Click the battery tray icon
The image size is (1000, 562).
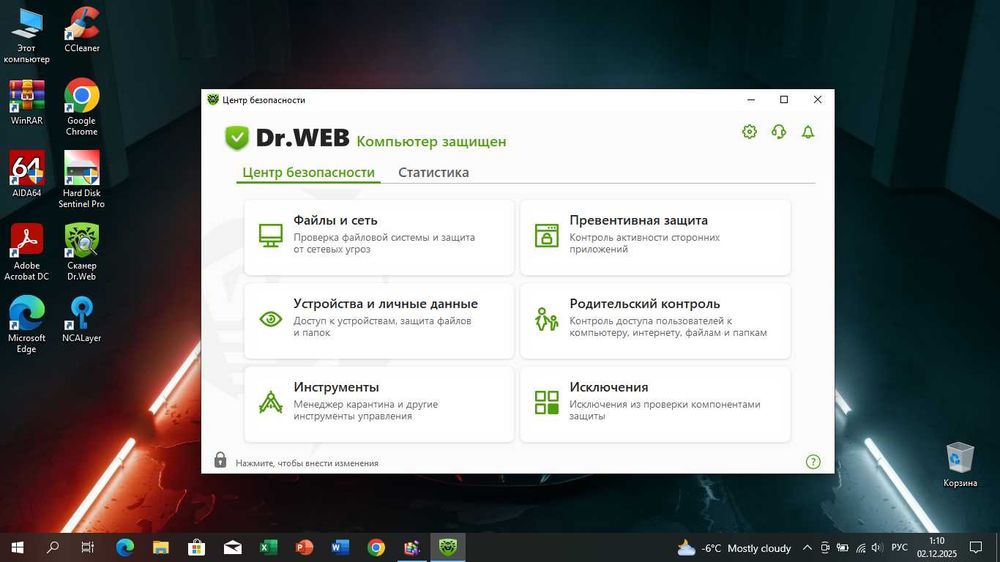pos(842,548)
